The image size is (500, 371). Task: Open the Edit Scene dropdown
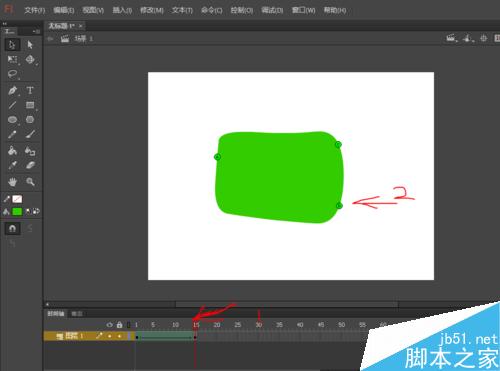[x=452, y=38]
